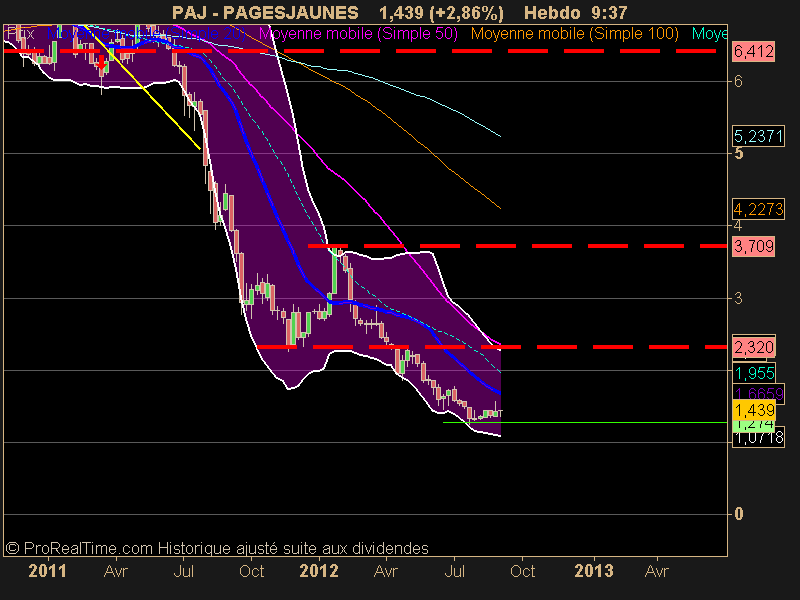Click the 1,0718 price label
The width and height of the screenshot is (800, 600).
[x=758, y=438]
